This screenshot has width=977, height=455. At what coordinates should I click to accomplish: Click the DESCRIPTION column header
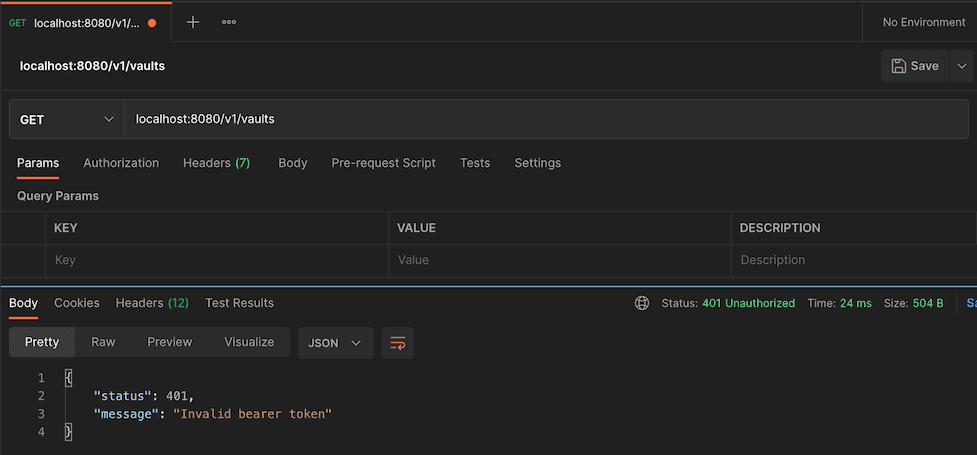pos(780,228)
